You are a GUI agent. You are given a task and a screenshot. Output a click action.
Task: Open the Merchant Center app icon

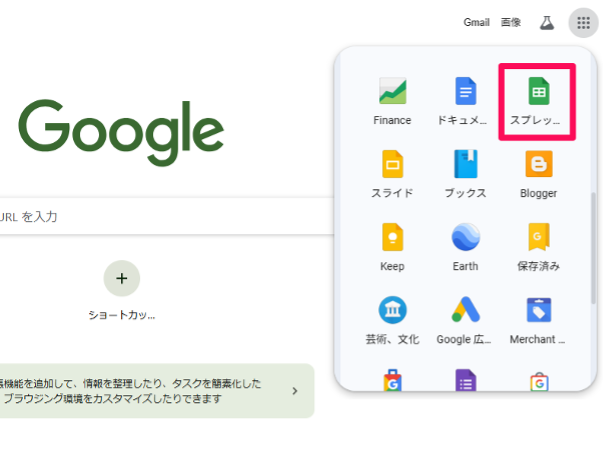point(539,311)
